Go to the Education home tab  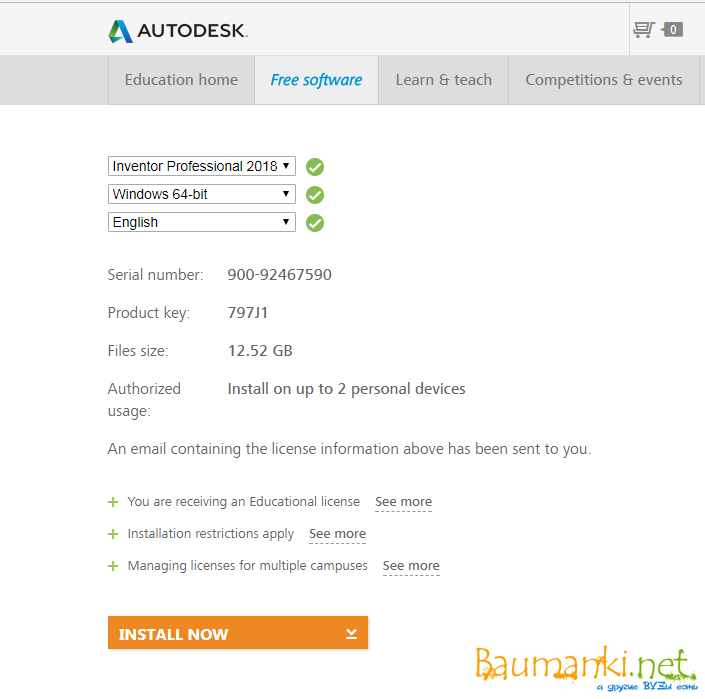[x=181, y=80]
